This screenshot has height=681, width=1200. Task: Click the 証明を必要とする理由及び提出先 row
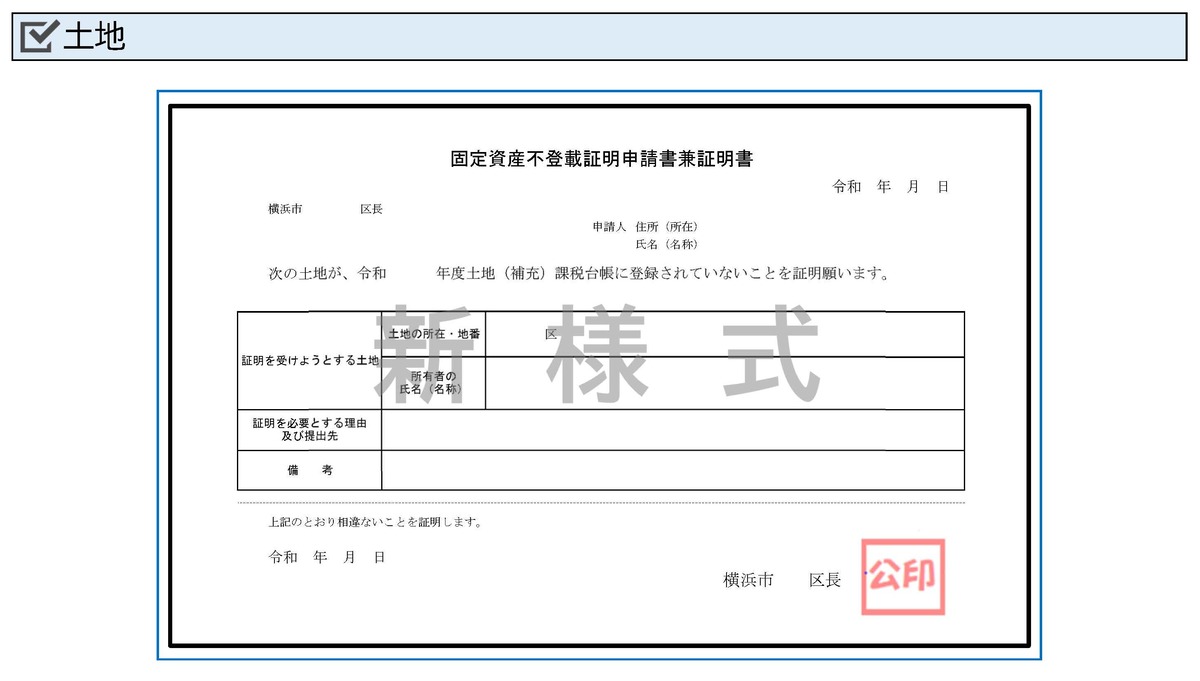pyautogui.click(x=309, y=429)
